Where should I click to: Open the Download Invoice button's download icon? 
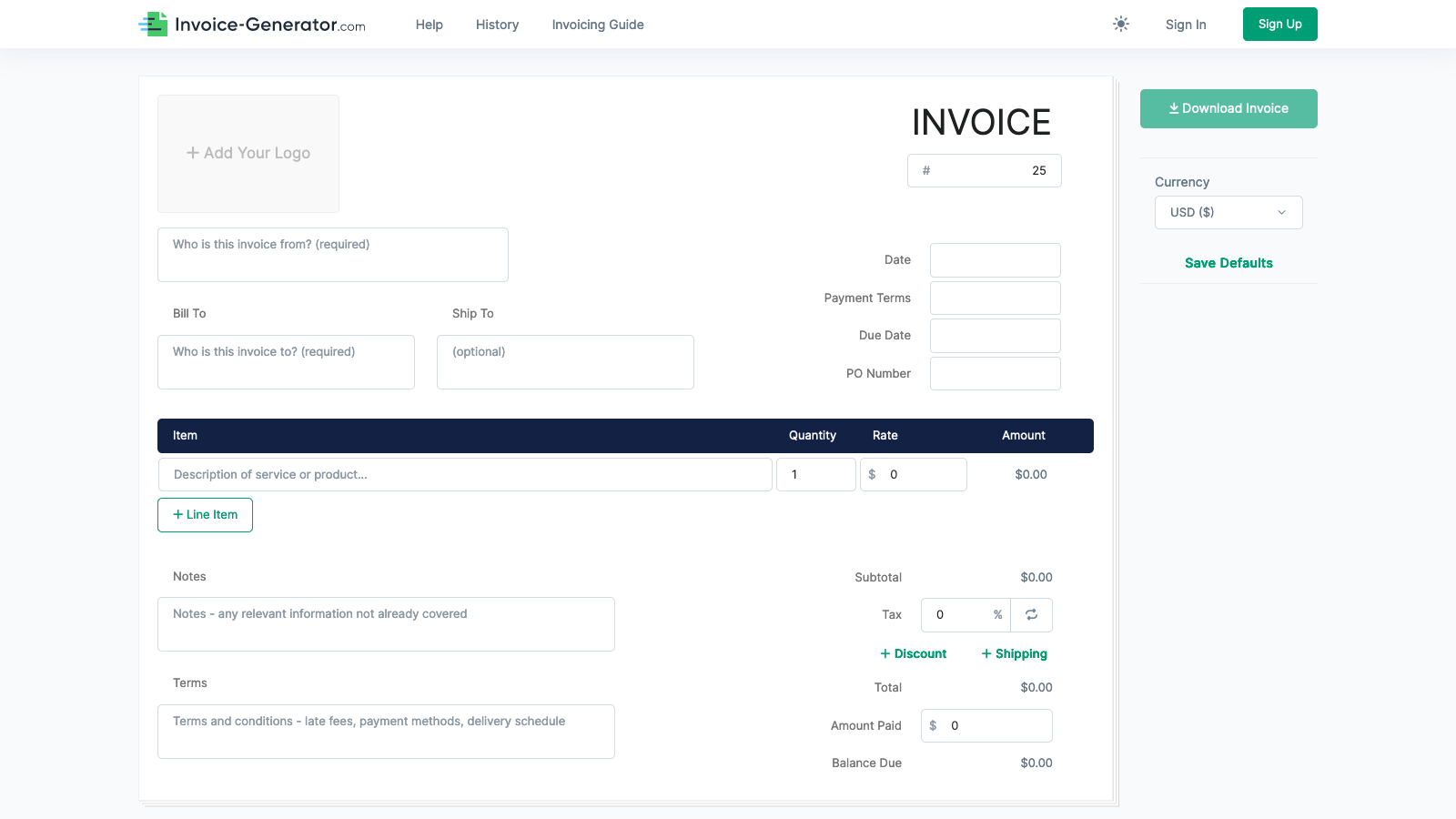[x=1174, y=108]
